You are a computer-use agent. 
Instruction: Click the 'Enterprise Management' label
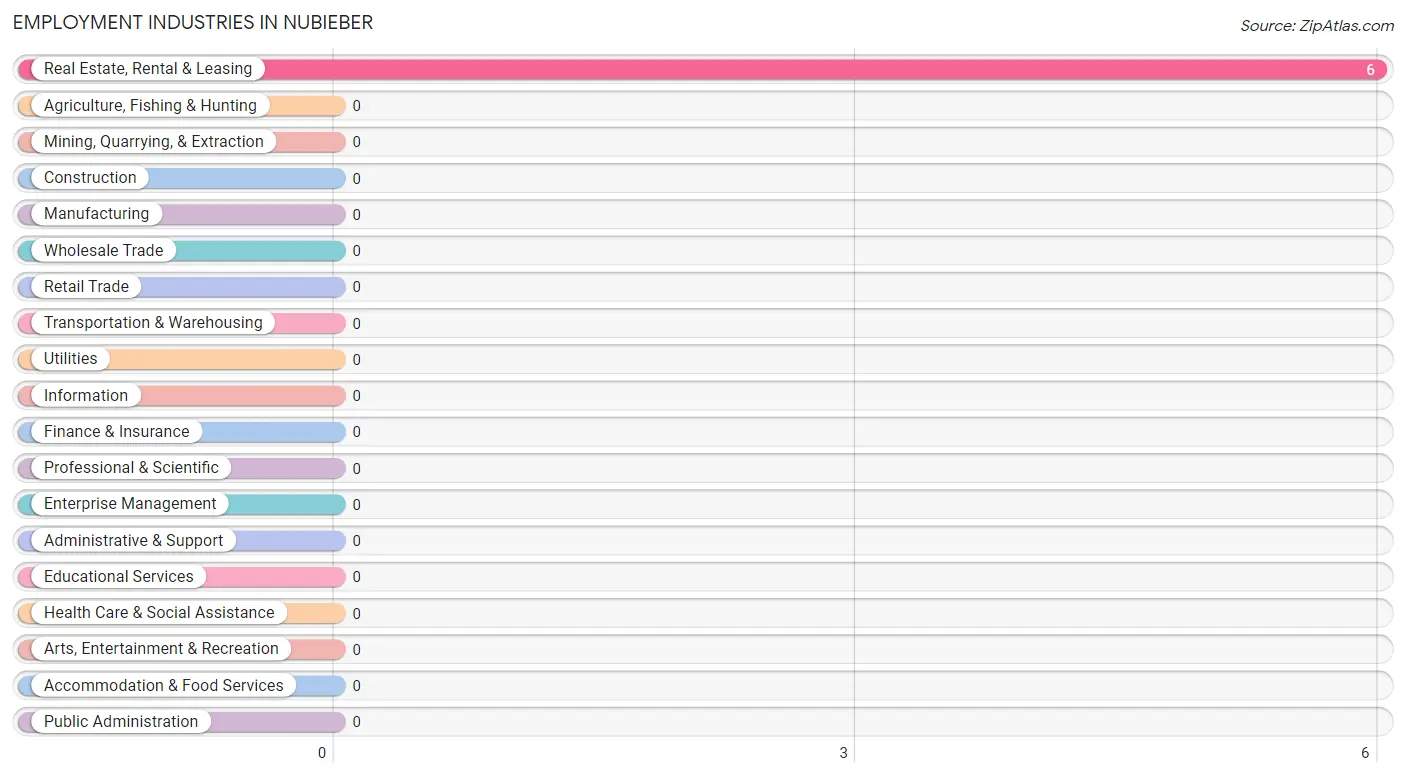coord(130,504)
